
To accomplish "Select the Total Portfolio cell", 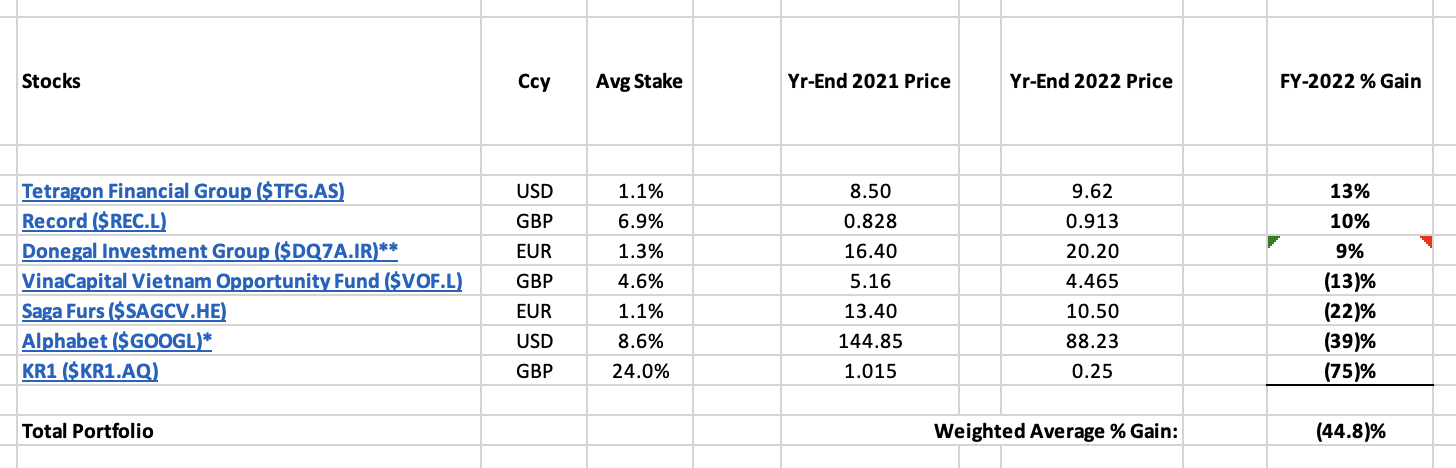I will coord(87,431).
